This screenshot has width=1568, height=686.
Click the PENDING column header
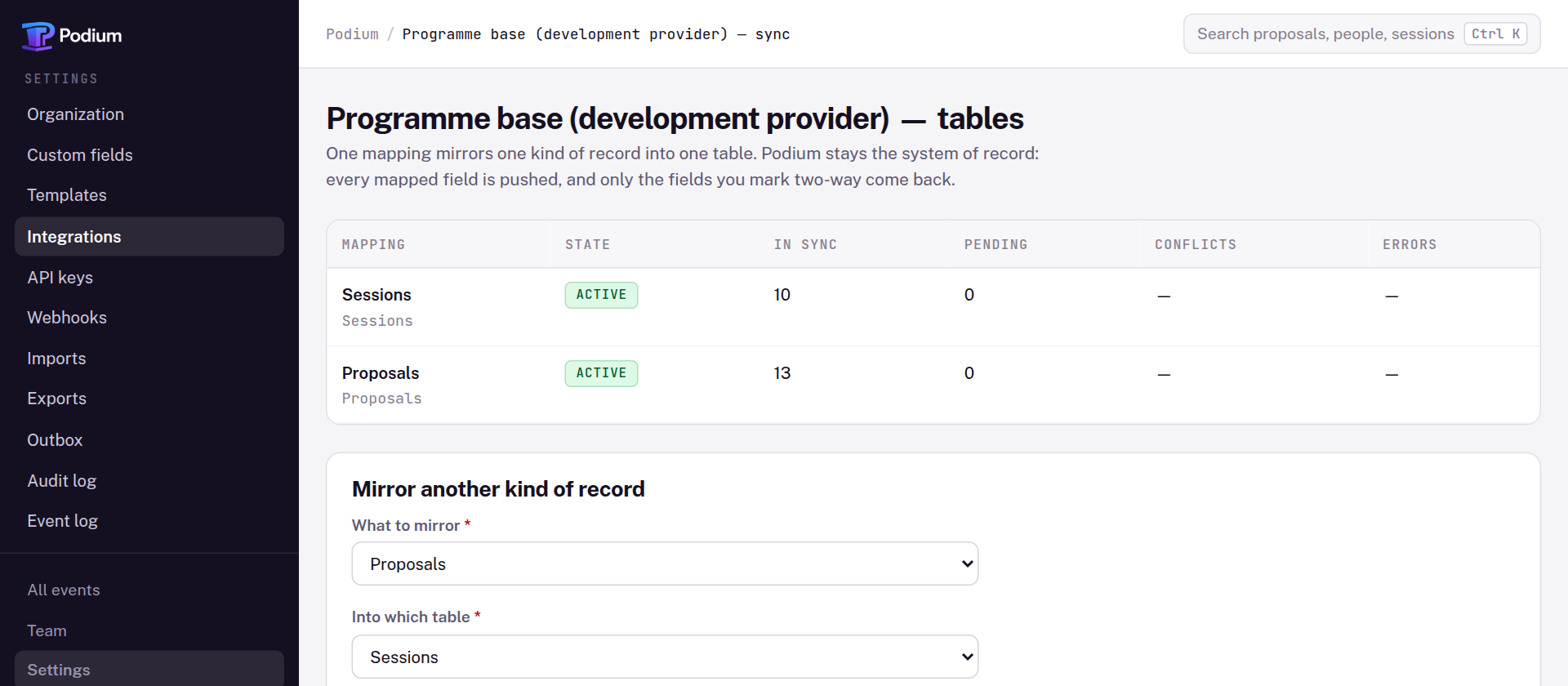(x=996, y=244)
